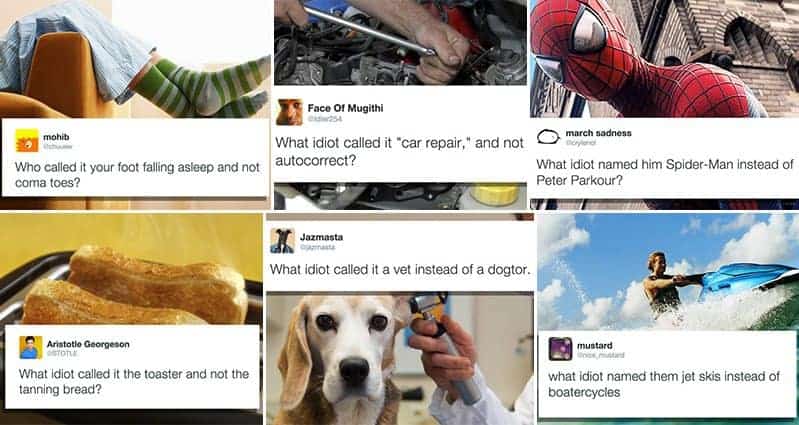799x425 pixels.
Task: Select the car engine repair photo
Action: click(x=401, y=42)
